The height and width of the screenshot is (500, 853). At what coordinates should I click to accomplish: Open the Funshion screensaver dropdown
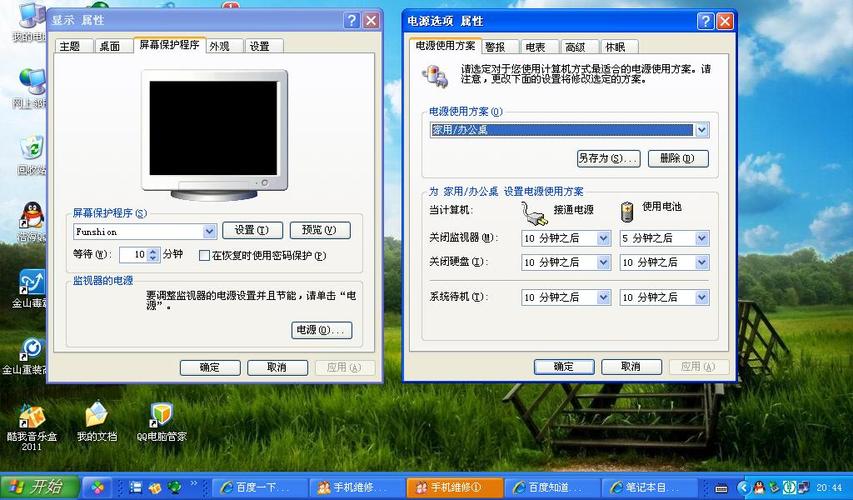(209, 232)
